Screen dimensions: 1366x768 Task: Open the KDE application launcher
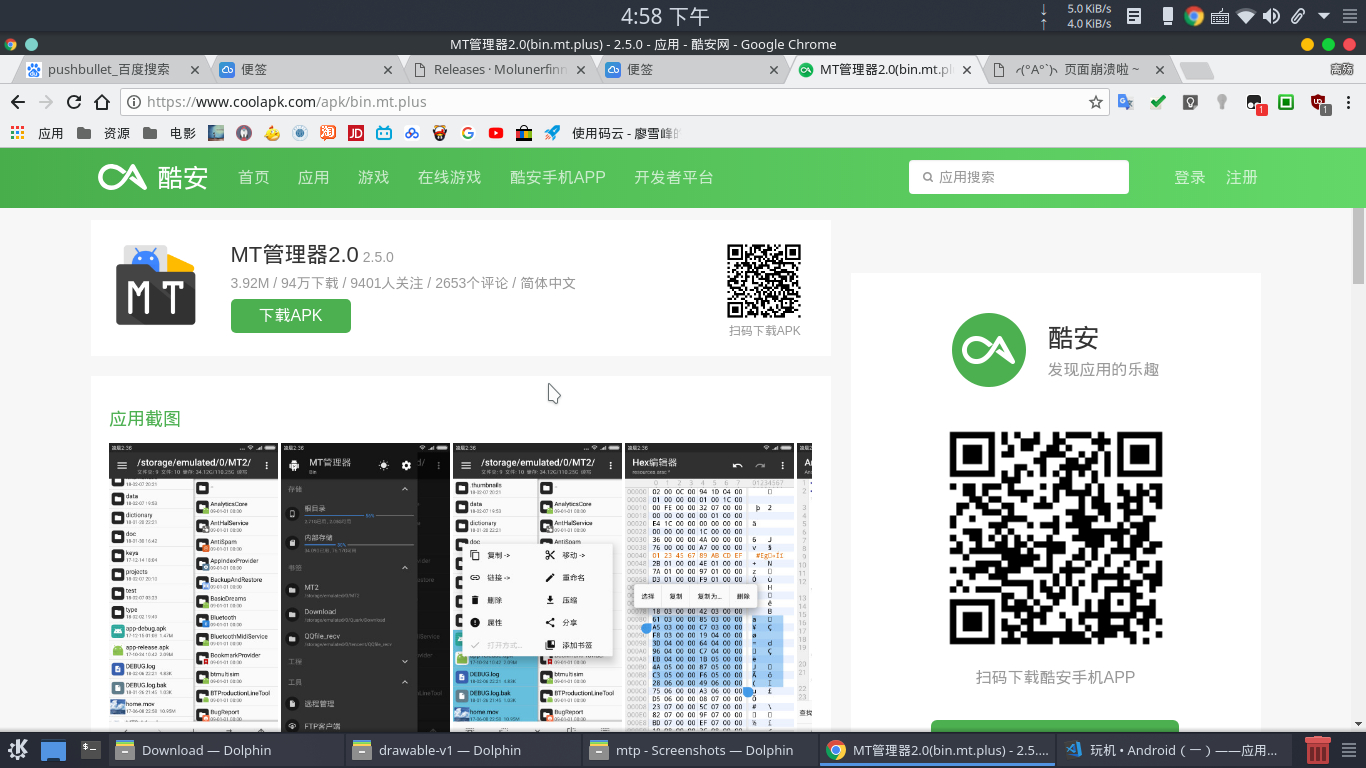18,750
